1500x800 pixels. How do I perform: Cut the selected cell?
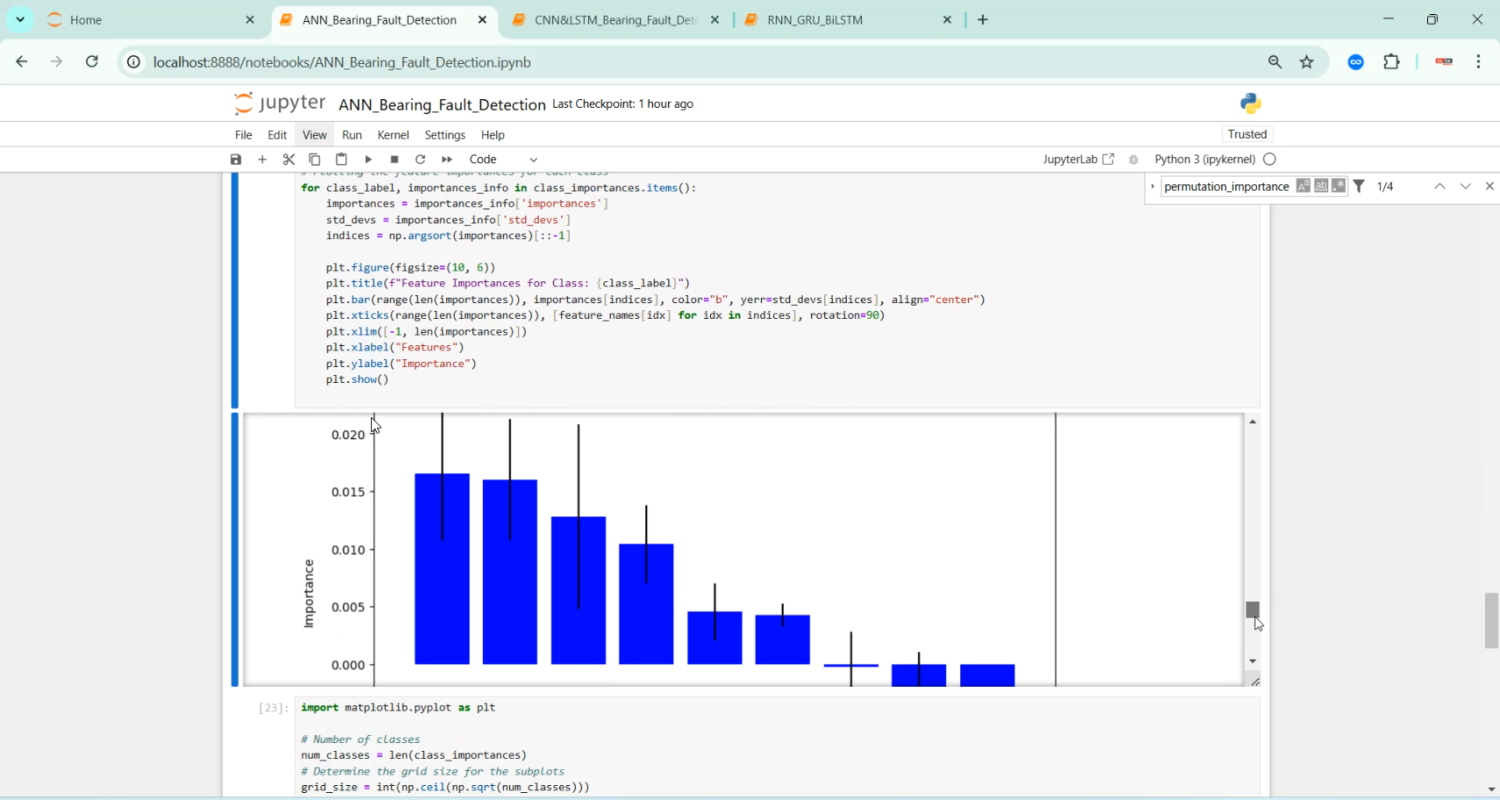[x=288, y=159]
